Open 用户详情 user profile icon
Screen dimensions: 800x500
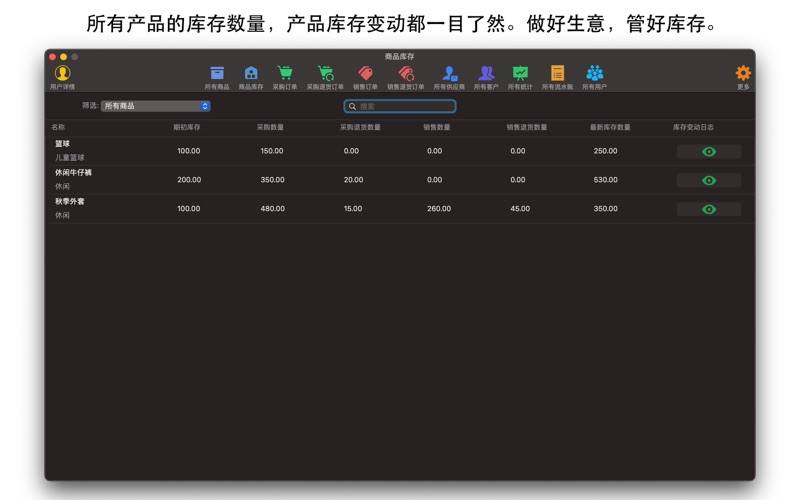click(x=62, y=73)
